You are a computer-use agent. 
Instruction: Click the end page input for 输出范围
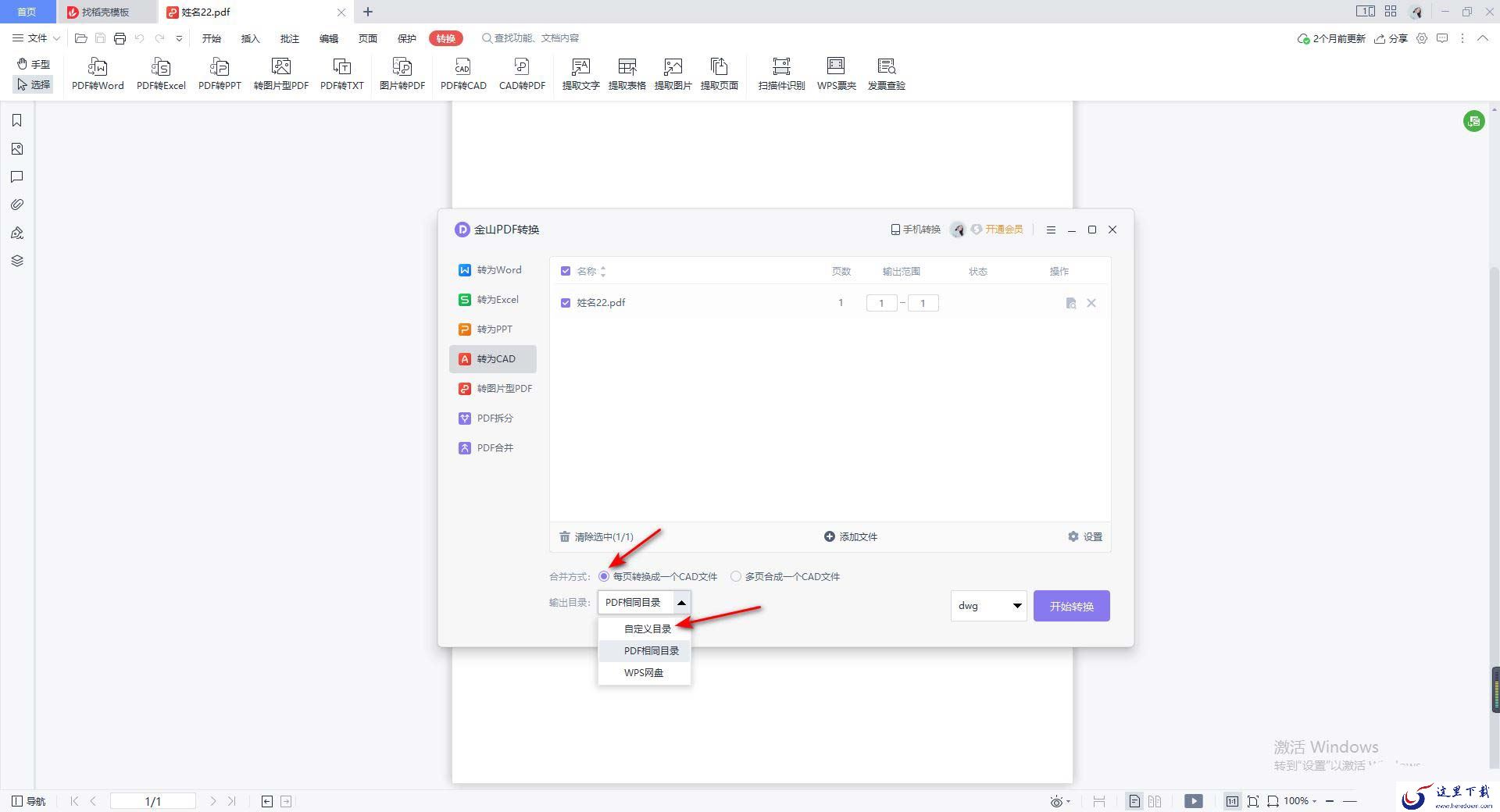(x=923, y=303)
